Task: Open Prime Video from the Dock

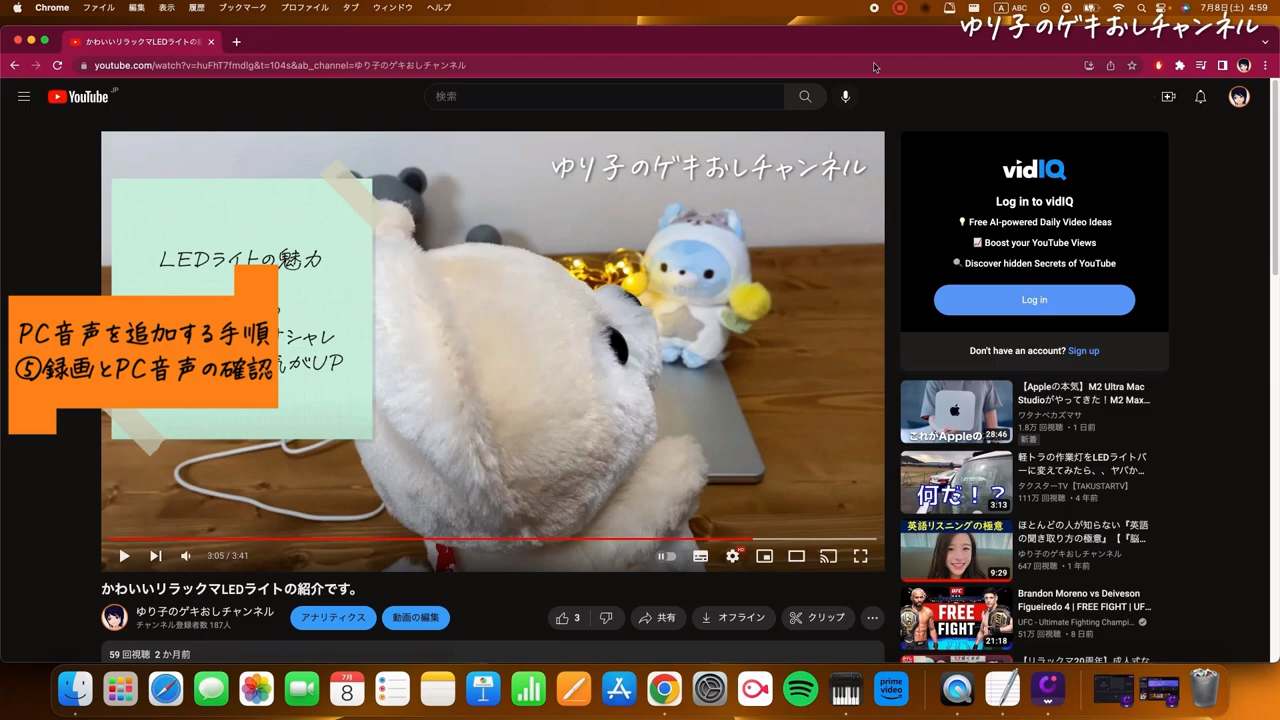Action: tap(891, 689)
